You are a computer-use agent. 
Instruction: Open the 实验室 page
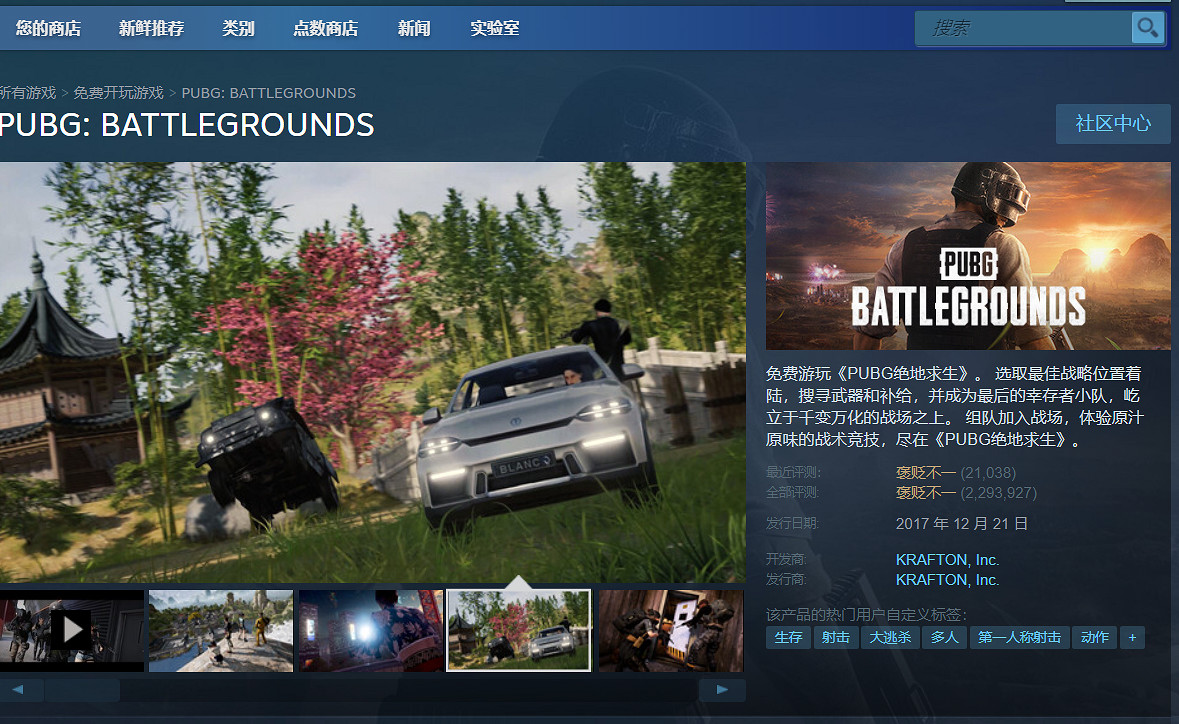495,28
